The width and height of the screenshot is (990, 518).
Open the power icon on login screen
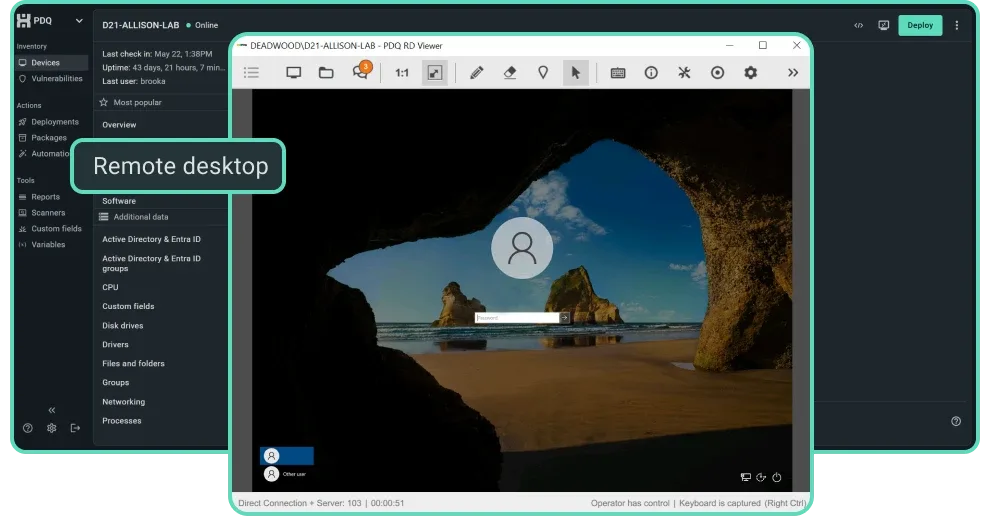point(777,478)
